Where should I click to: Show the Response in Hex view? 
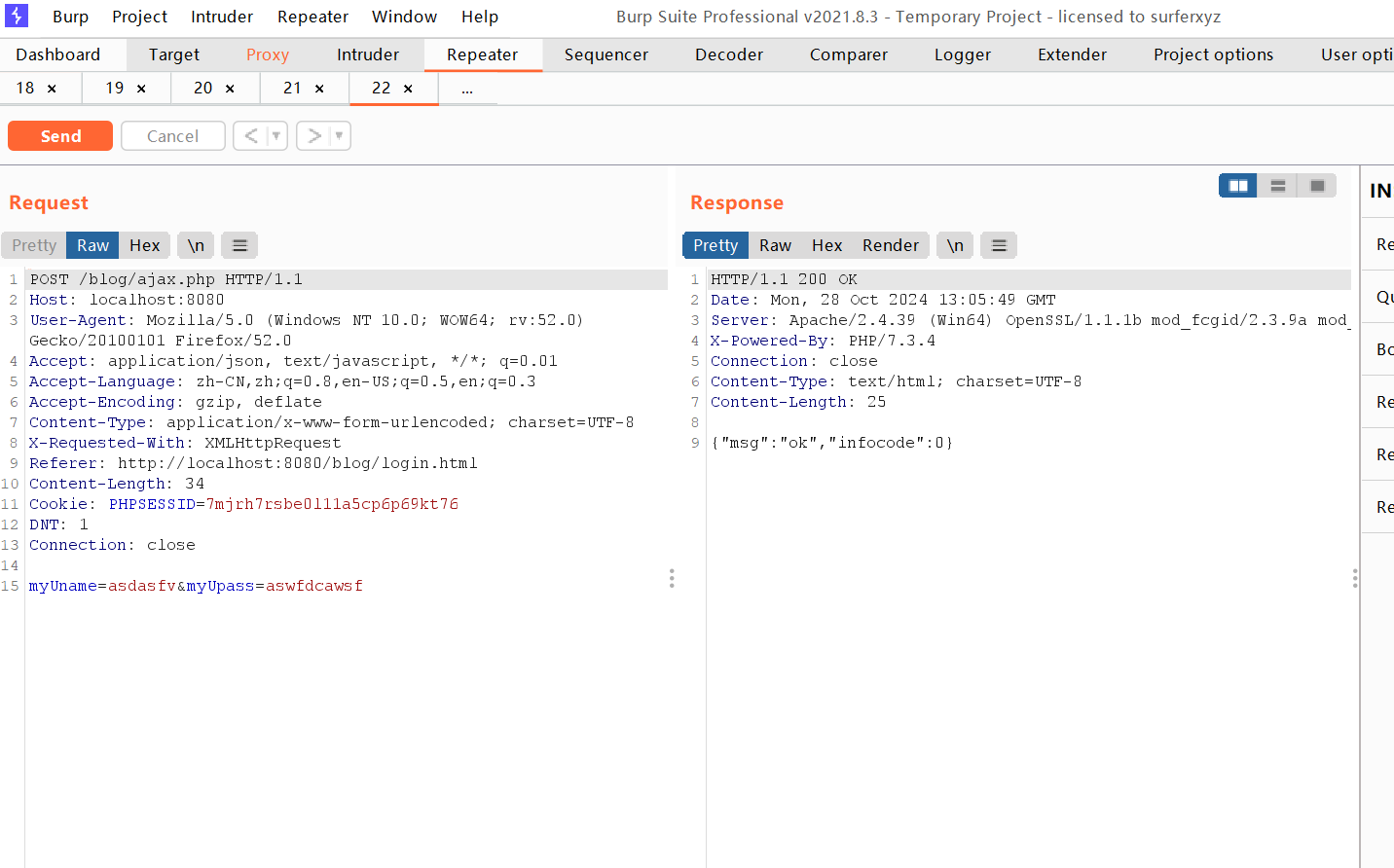[826, 245]
